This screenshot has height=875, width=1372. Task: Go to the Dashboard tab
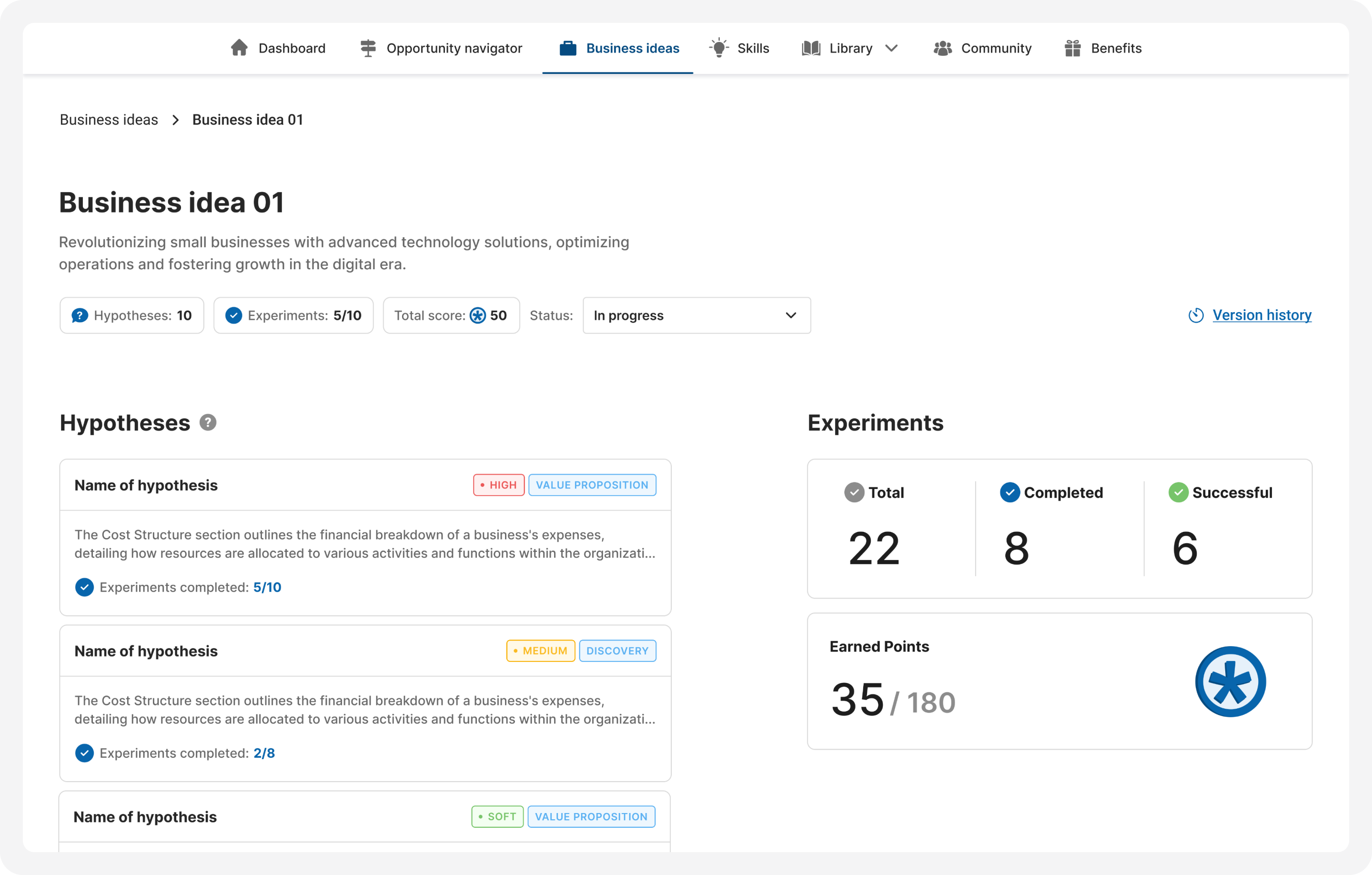278,48
